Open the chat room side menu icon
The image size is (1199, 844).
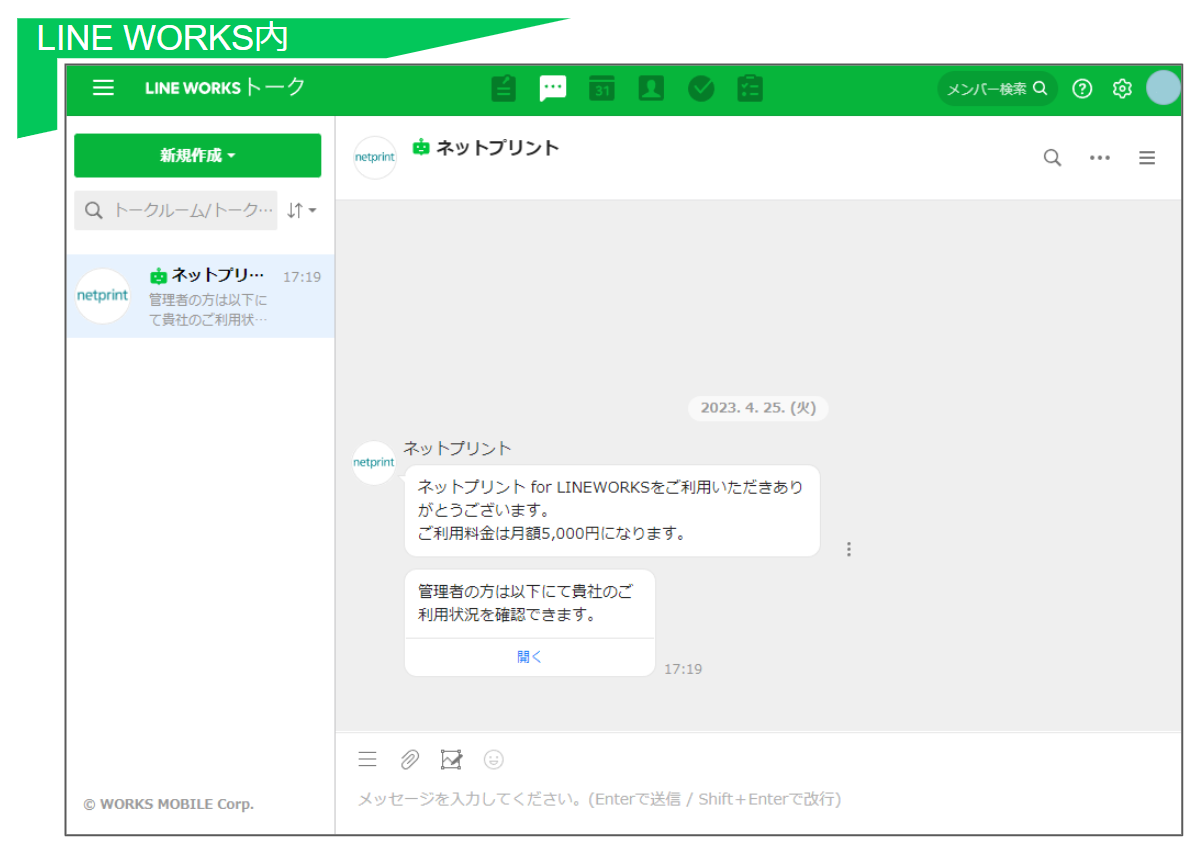[x=1146, y=157]
